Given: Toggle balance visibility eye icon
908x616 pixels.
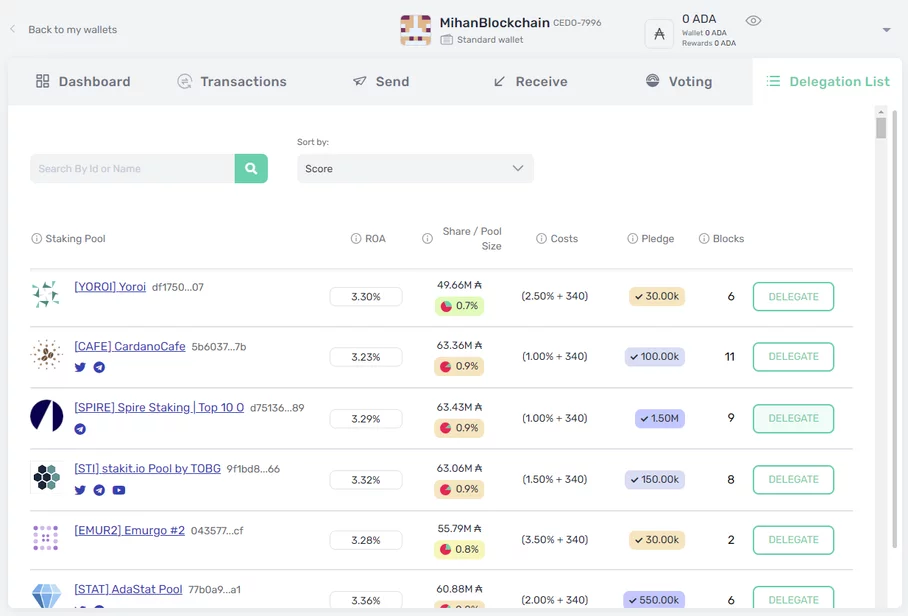Looking at the screenshot, I should [753, 21].
